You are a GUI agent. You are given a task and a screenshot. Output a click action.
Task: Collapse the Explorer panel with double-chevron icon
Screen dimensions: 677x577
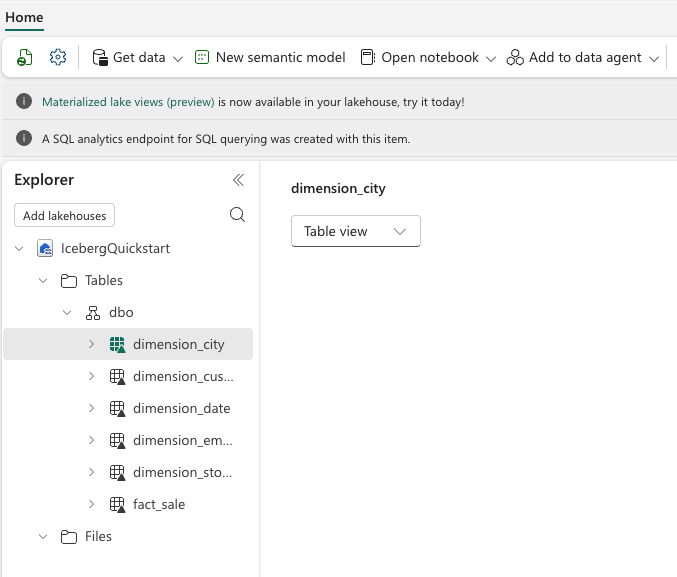click(238, 180)
